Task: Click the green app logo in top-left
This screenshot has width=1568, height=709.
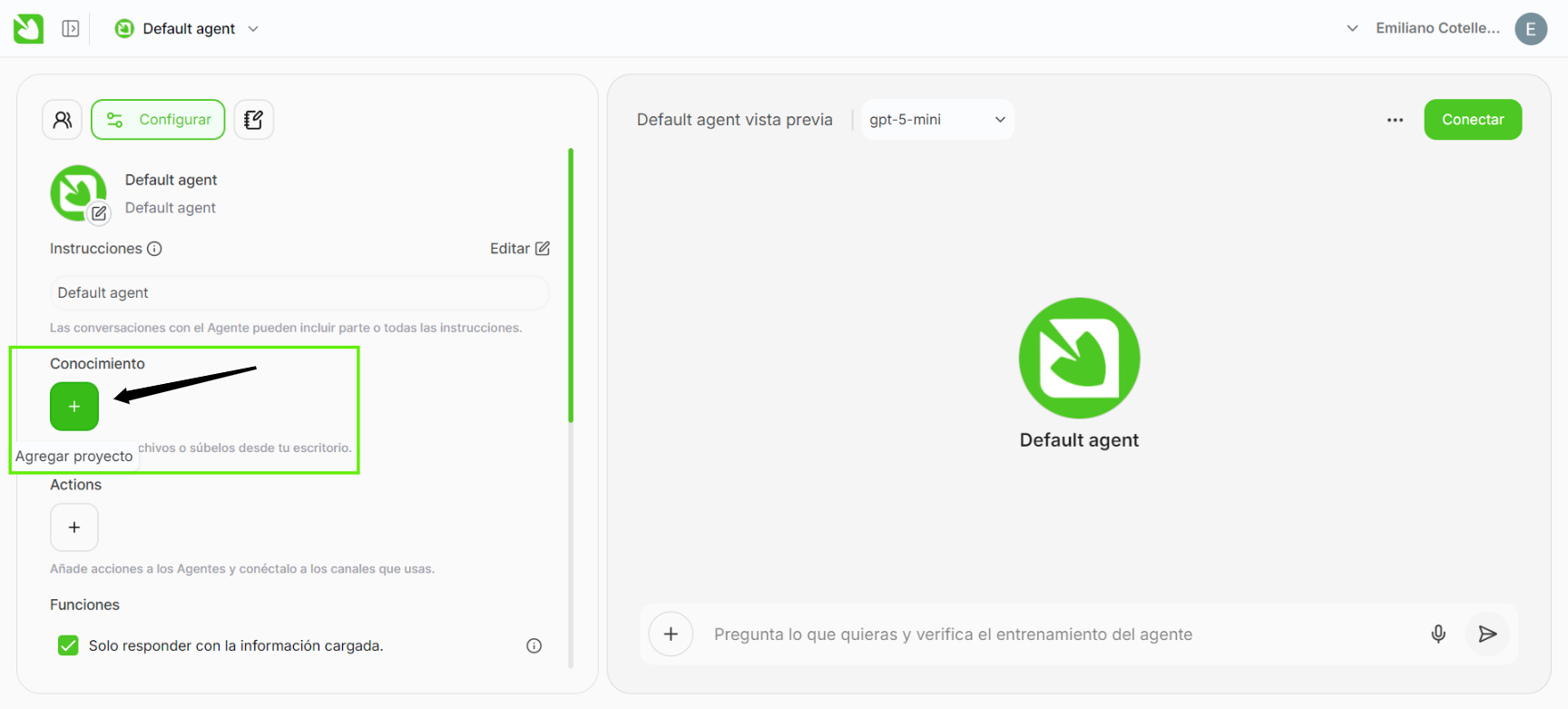Action: [28, 28]
